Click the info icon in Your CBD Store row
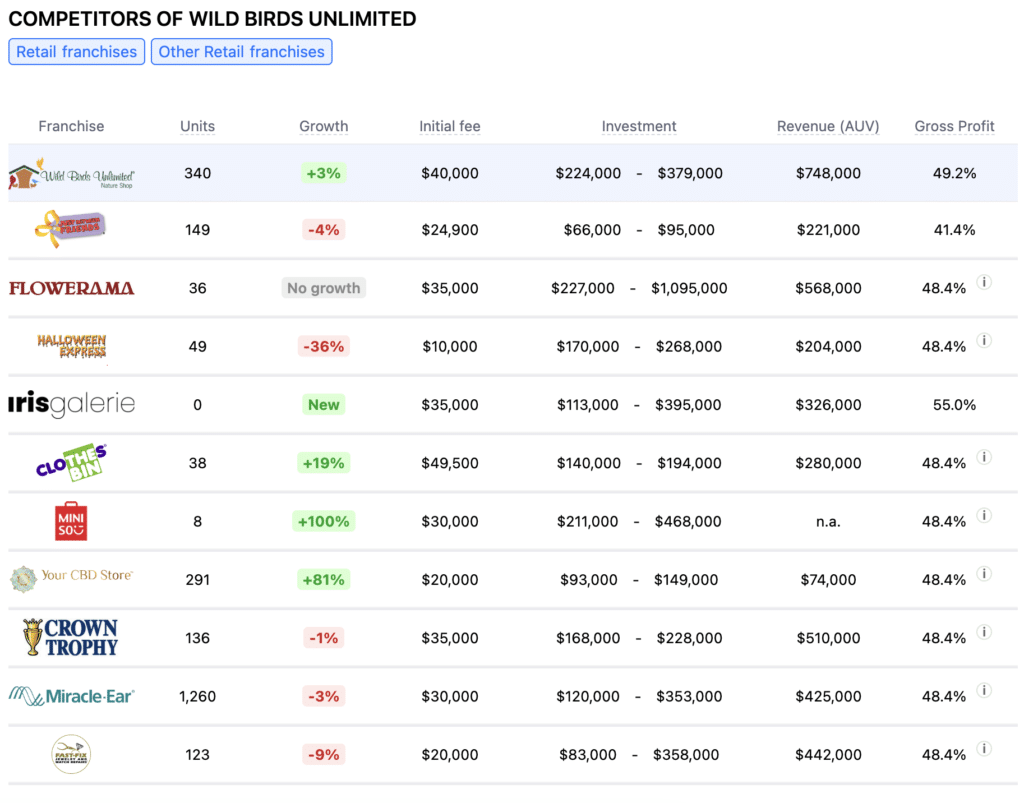Viewport: 1024px width, 803px height. click(x=984, y=573)
